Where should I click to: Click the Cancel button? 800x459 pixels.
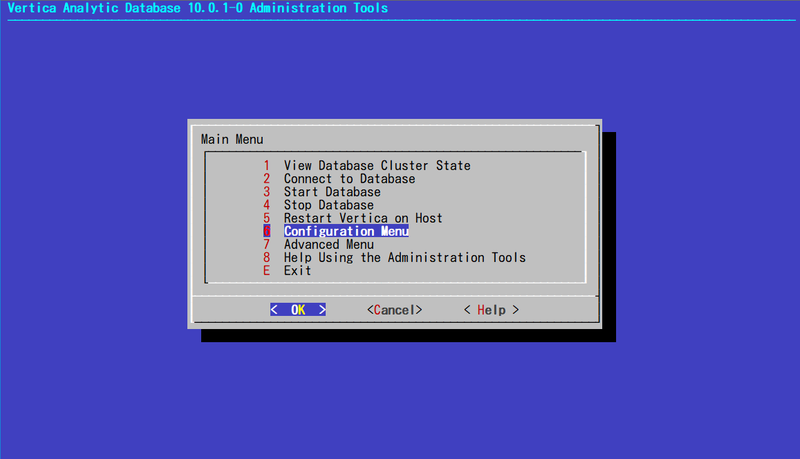click(394, 310)
